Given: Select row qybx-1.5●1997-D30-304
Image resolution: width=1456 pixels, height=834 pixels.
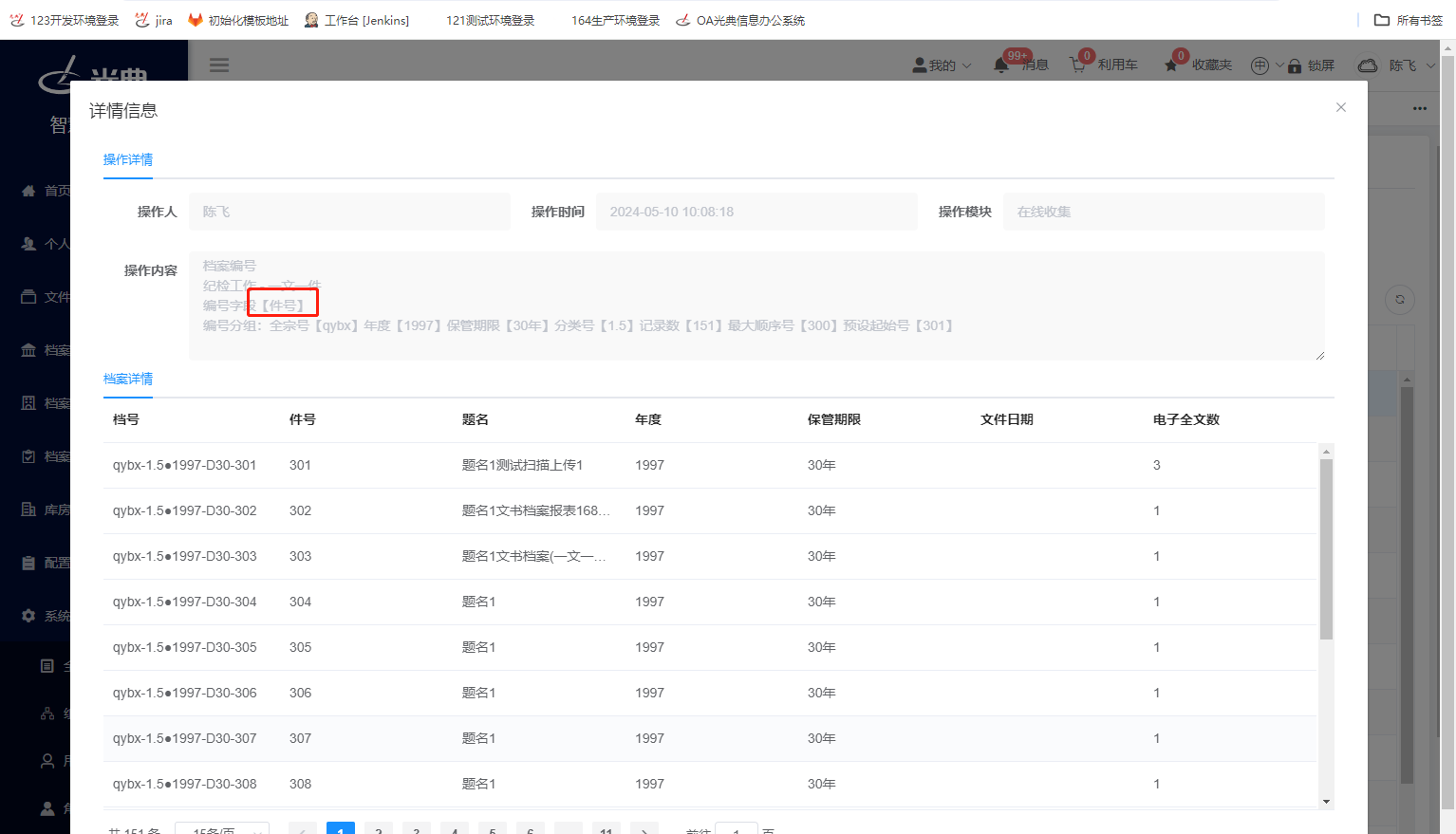Looking at the screenshot, I should point(710,602).
